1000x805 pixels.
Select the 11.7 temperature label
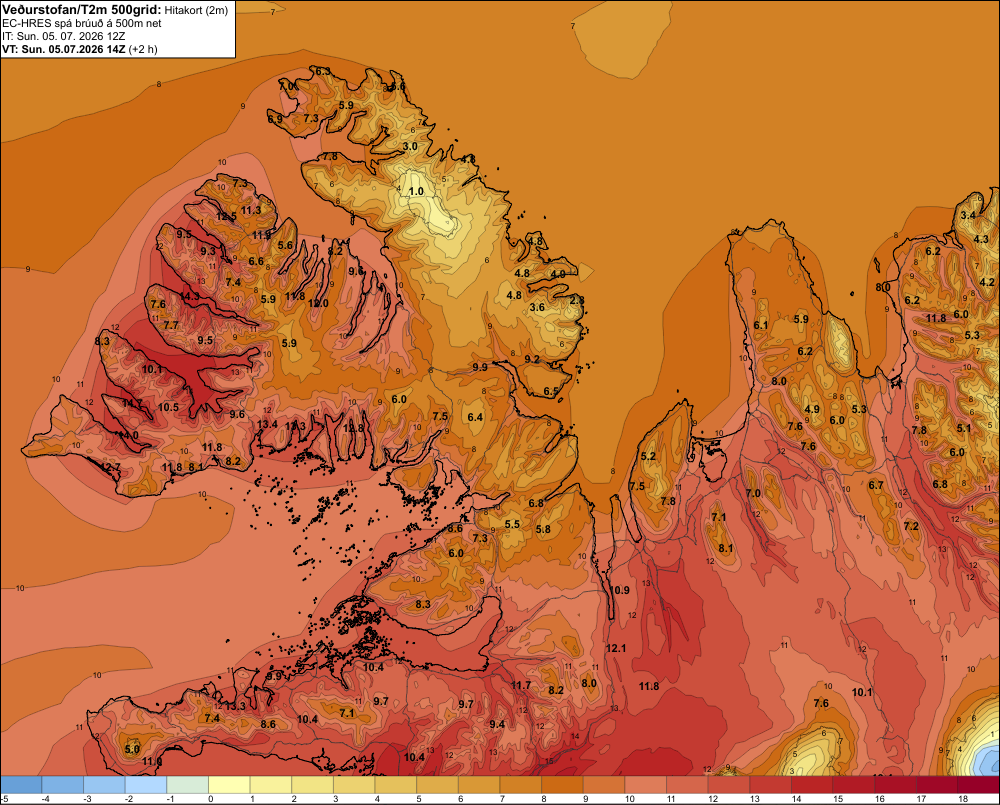(x=521, y=685)
